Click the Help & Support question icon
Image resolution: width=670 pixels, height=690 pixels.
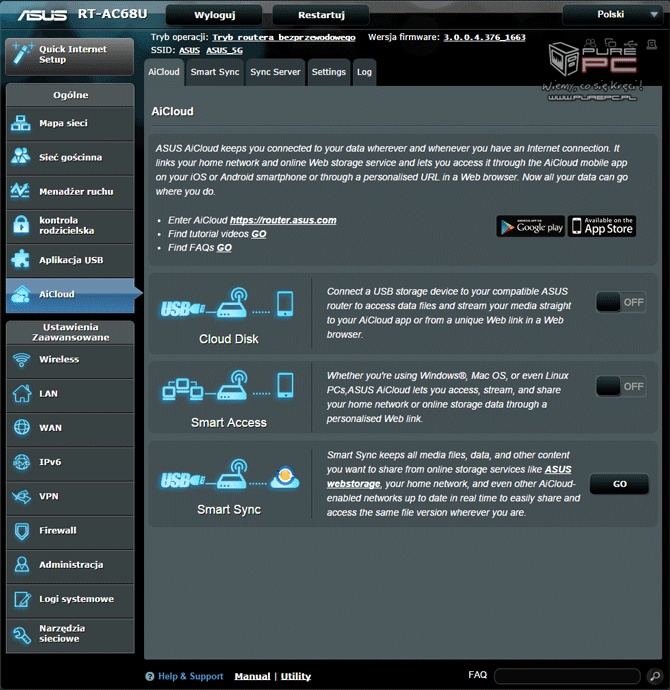pyautogui.click(x=150, y=676)
